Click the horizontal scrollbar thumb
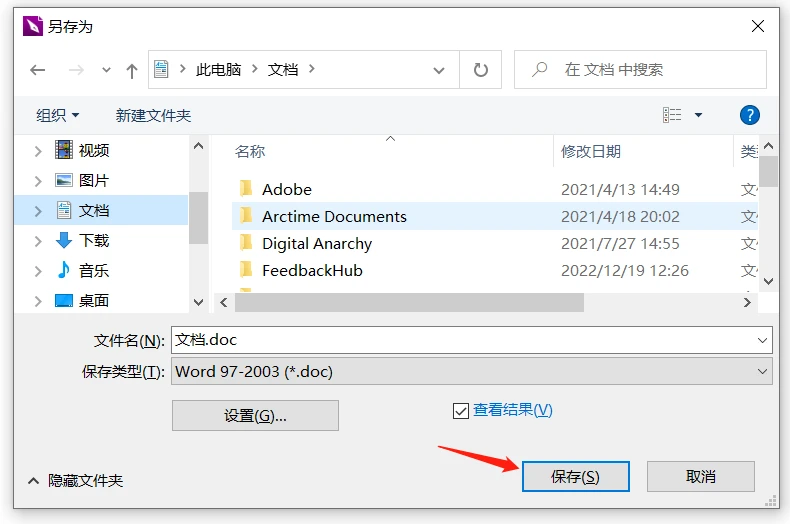The height and width of the screenshot is (524, 790). pos(409,302)
